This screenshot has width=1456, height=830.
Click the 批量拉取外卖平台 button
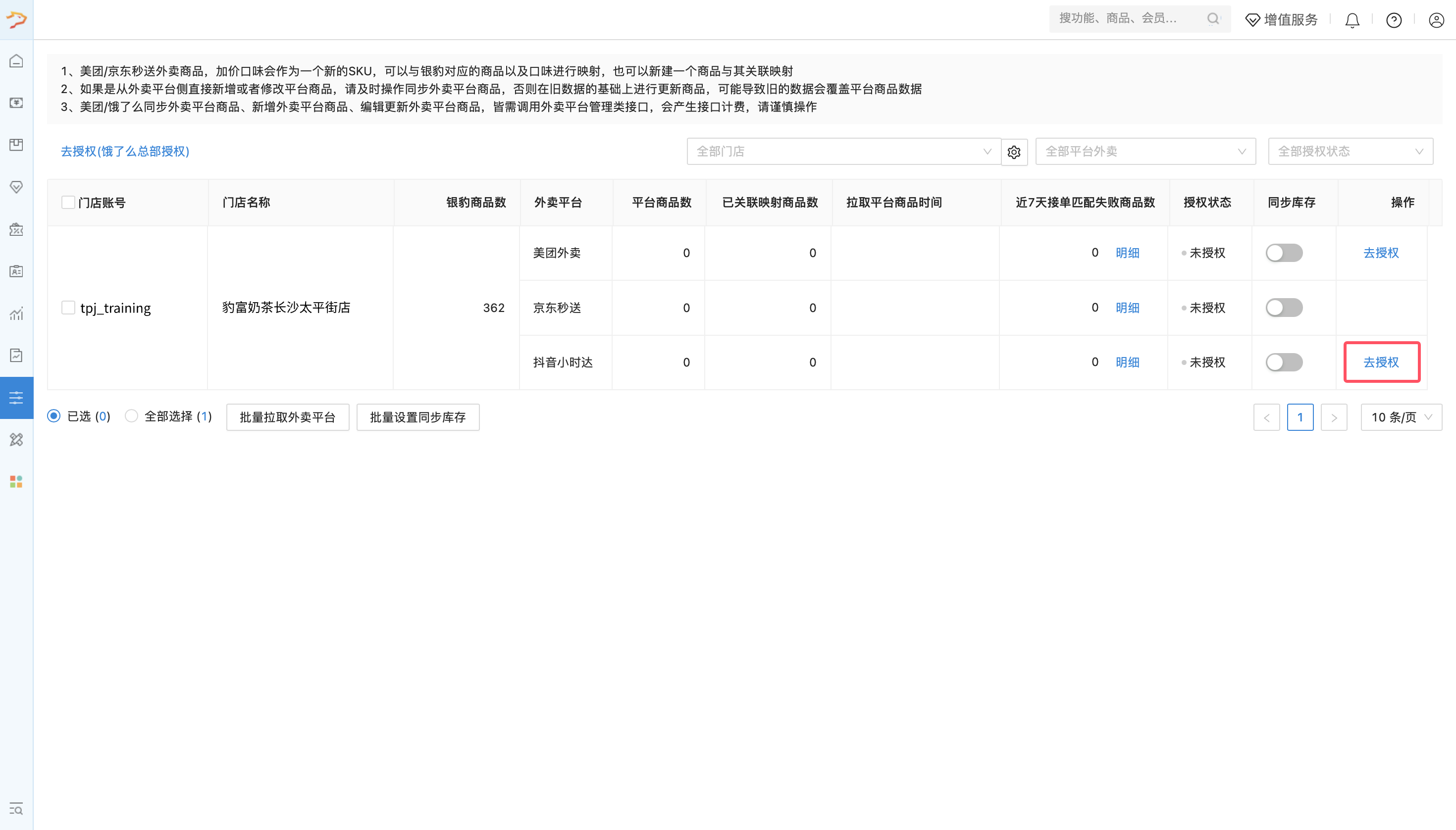click(287, 417)
